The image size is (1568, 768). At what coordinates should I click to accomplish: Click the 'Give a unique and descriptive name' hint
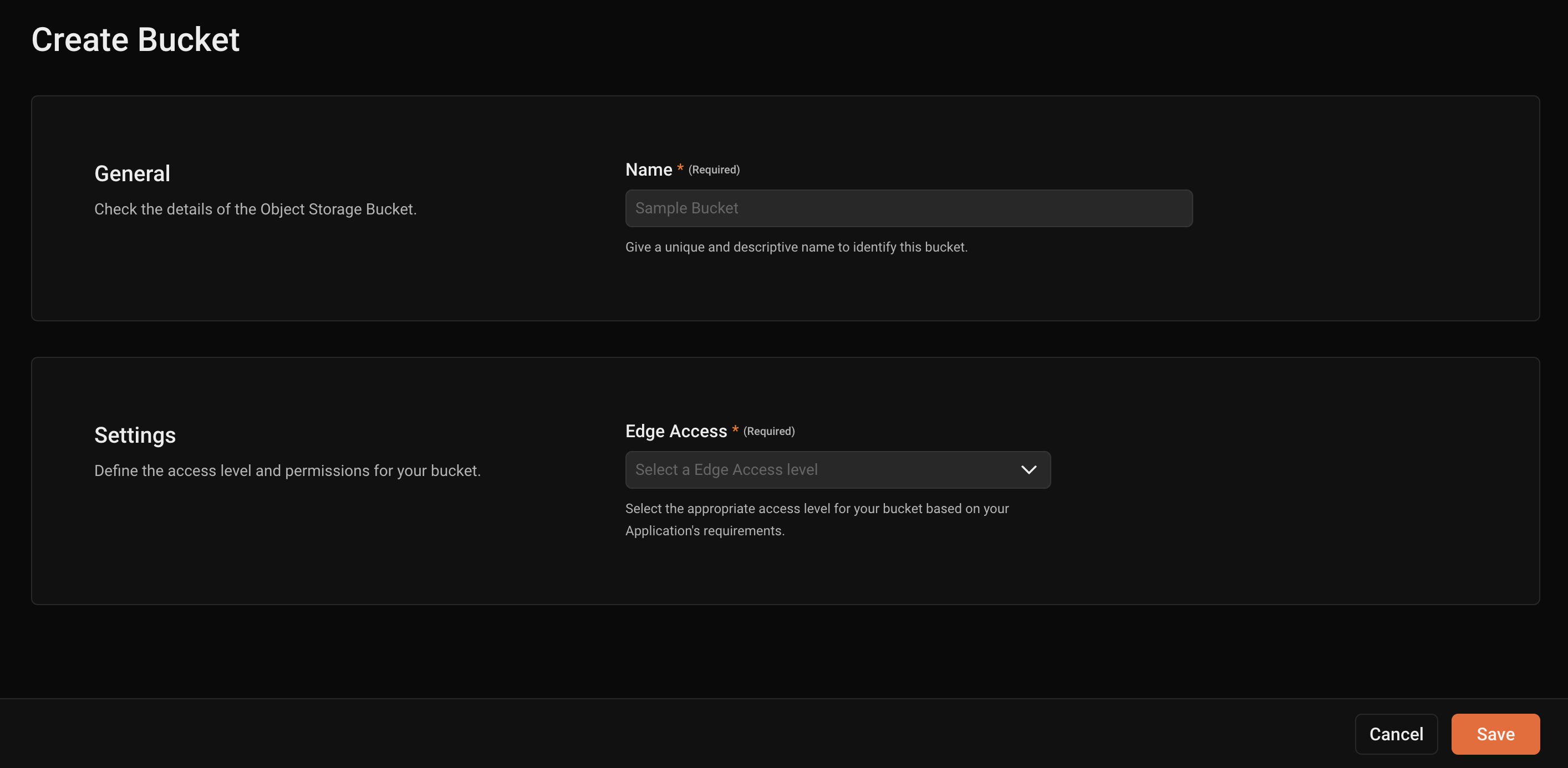(796, 247)
